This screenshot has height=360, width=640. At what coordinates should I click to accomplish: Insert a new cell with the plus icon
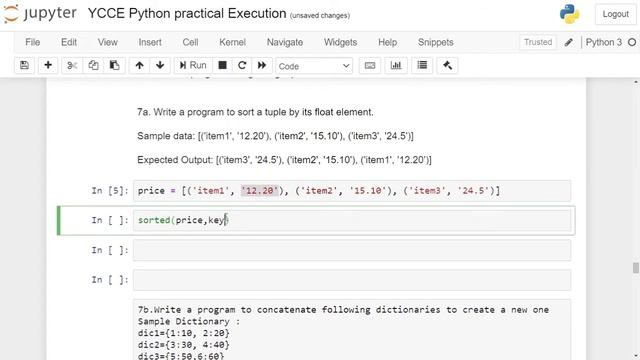(48, 65)
